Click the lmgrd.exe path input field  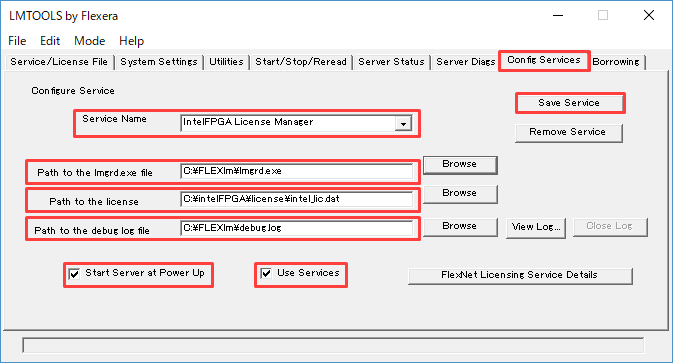pos(297,171)
